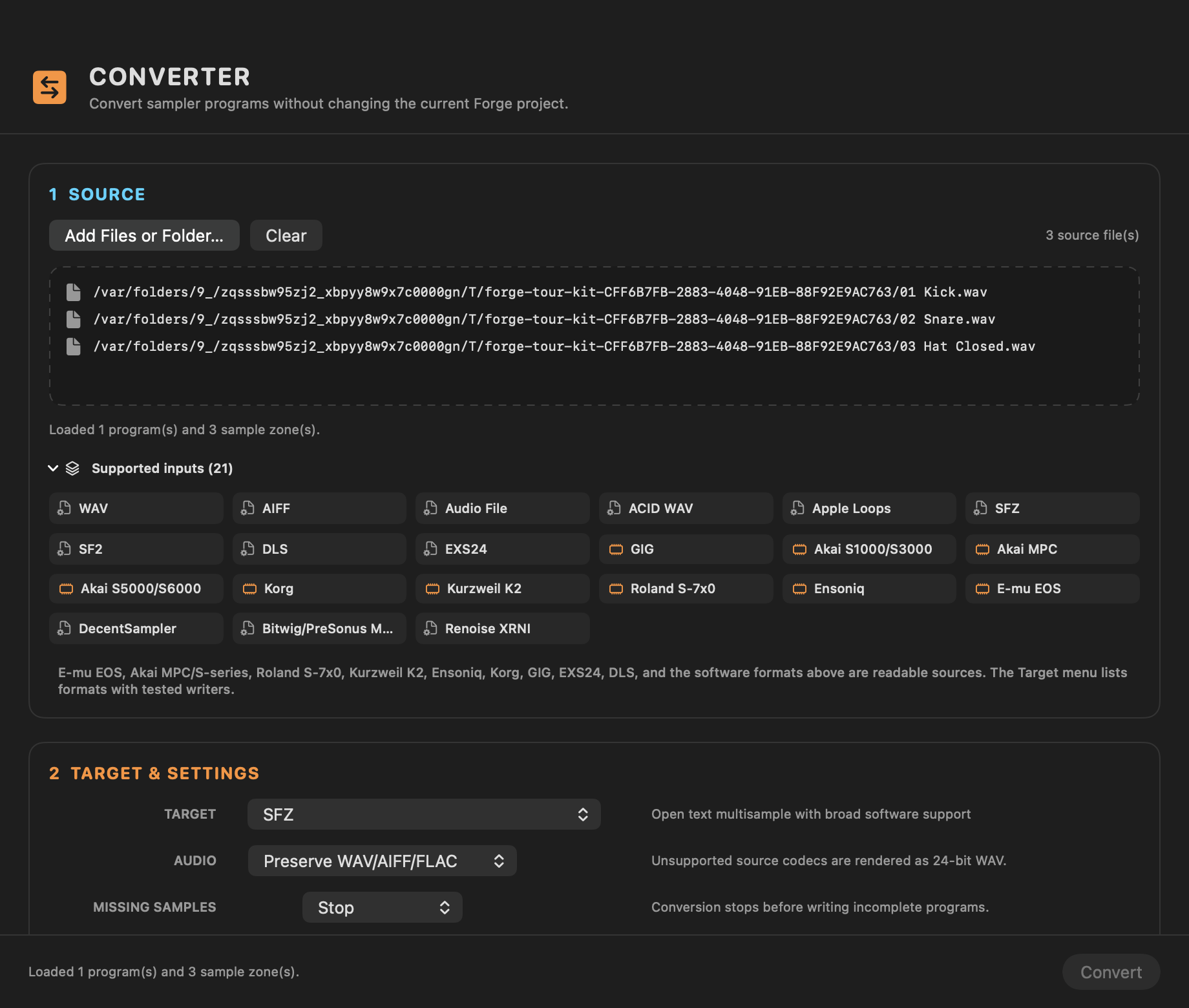1189x1008 pixels.
Task: Click the TARGET & SETTINGS heading
Action: pyautogui.click(x=165, y=773)
